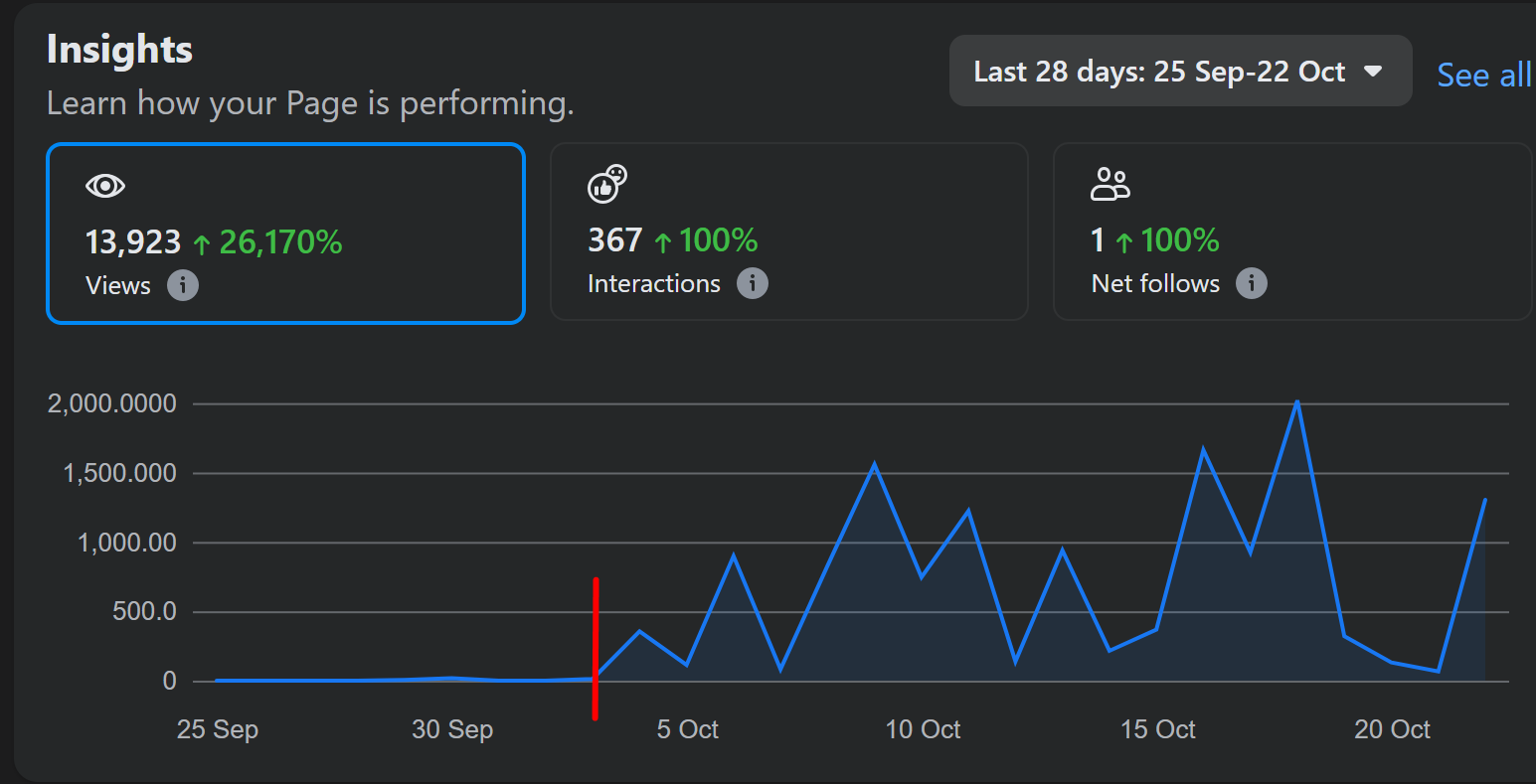The height and width of the screenshot is (784, 1536).
Task: Click the 5 Oct axis label
Action: coord(688,729)
